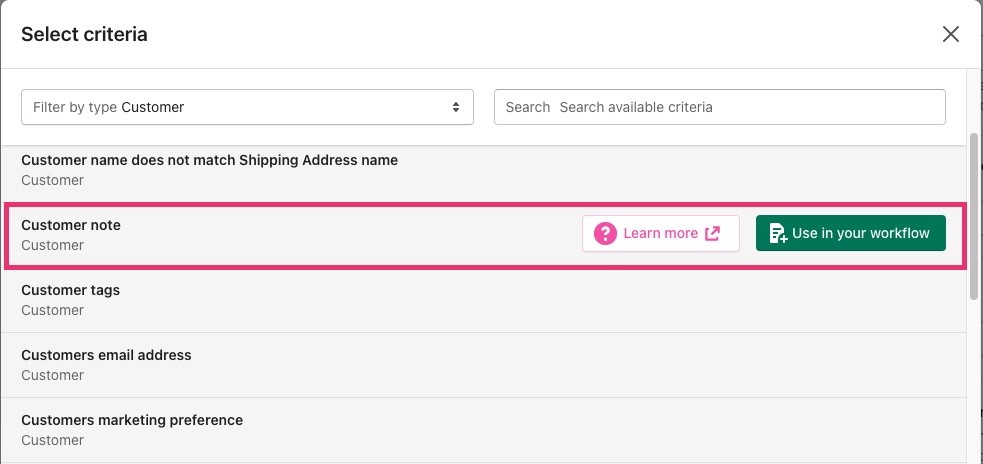Screen dimensions: 983x464
Task: Choose Customer name does not match Shipping Address name
Action: (483, 171)
